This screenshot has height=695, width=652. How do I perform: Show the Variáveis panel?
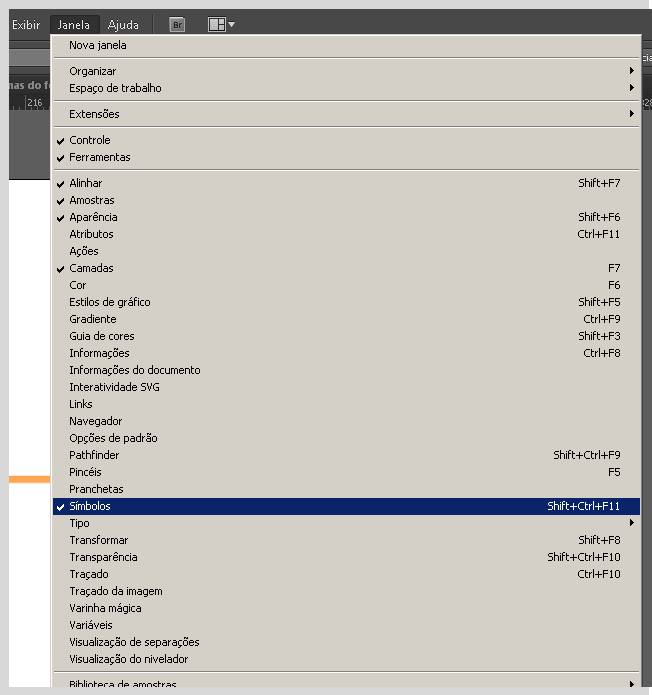[347, 625]
